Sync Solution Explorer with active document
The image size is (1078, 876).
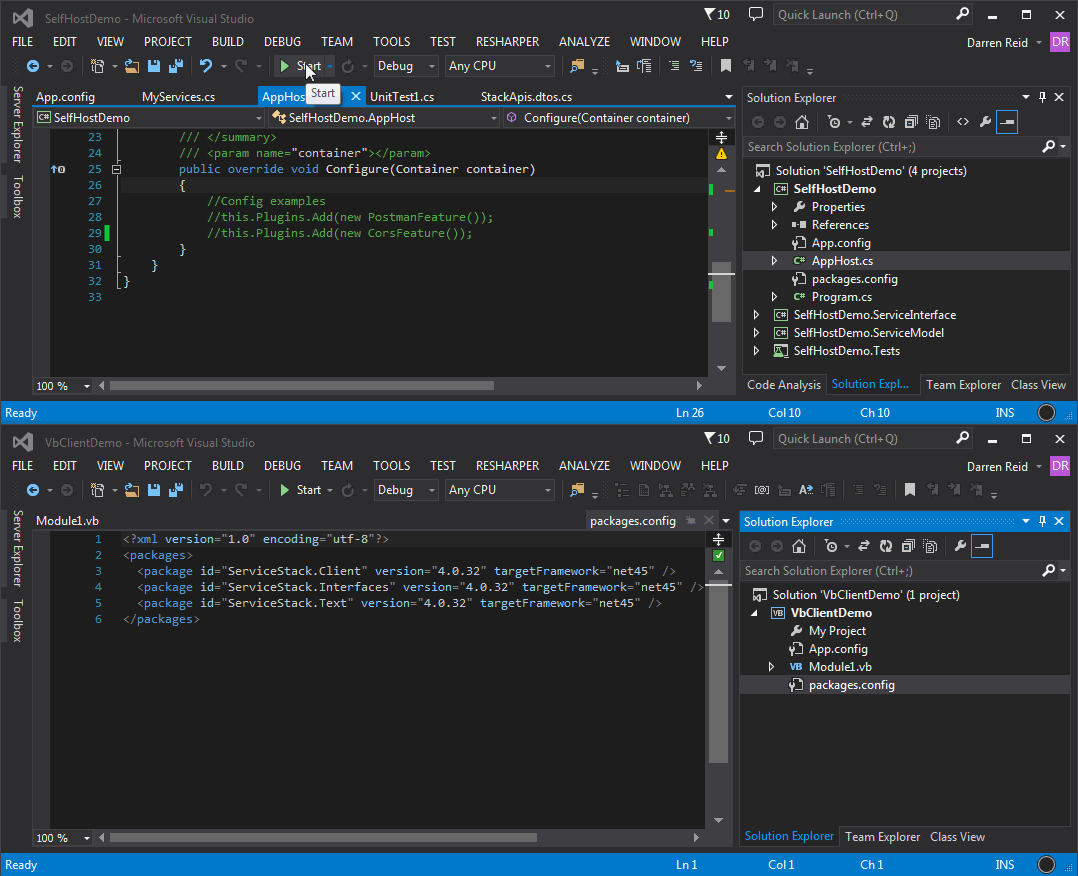(x=868, y=122)
